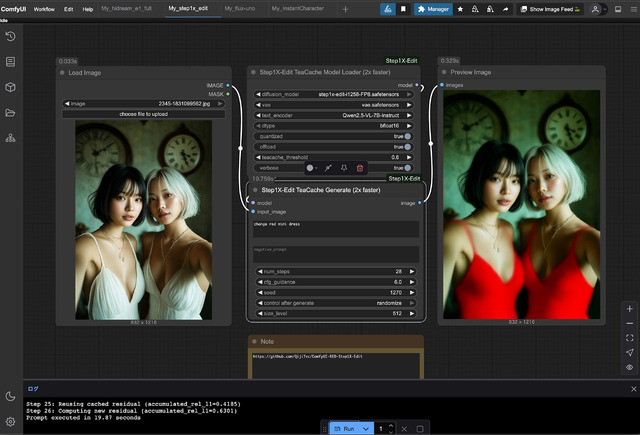Toggle bottom panel icon in top bar
The image size is (640, 435).
coord(618,9)
